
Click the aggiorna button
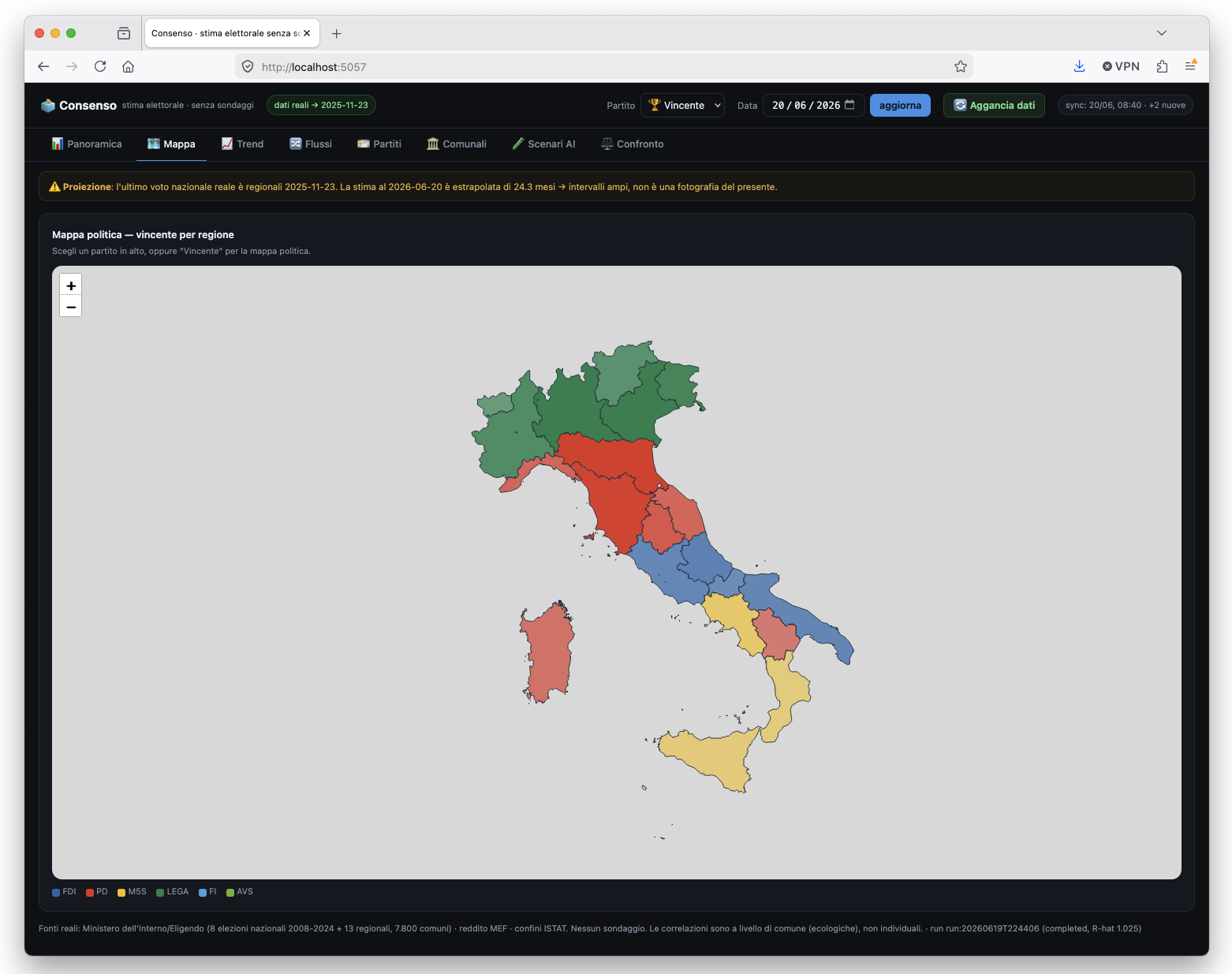coord(900,106)
